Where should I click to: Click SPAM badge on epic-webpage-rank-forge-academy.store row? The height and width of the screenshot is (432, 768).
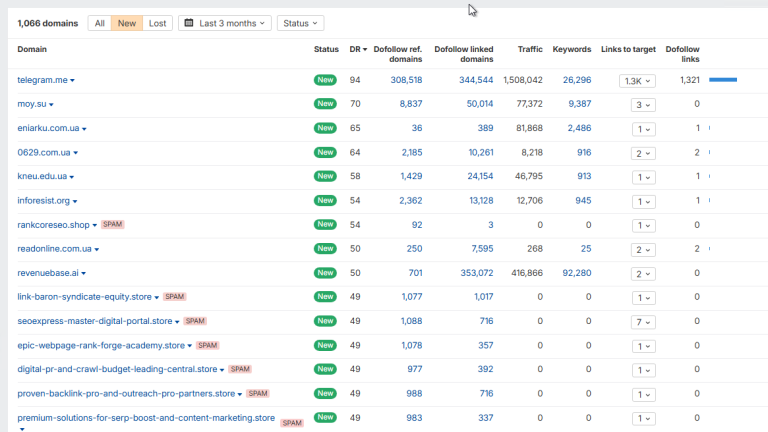click(x=207, y=345)
